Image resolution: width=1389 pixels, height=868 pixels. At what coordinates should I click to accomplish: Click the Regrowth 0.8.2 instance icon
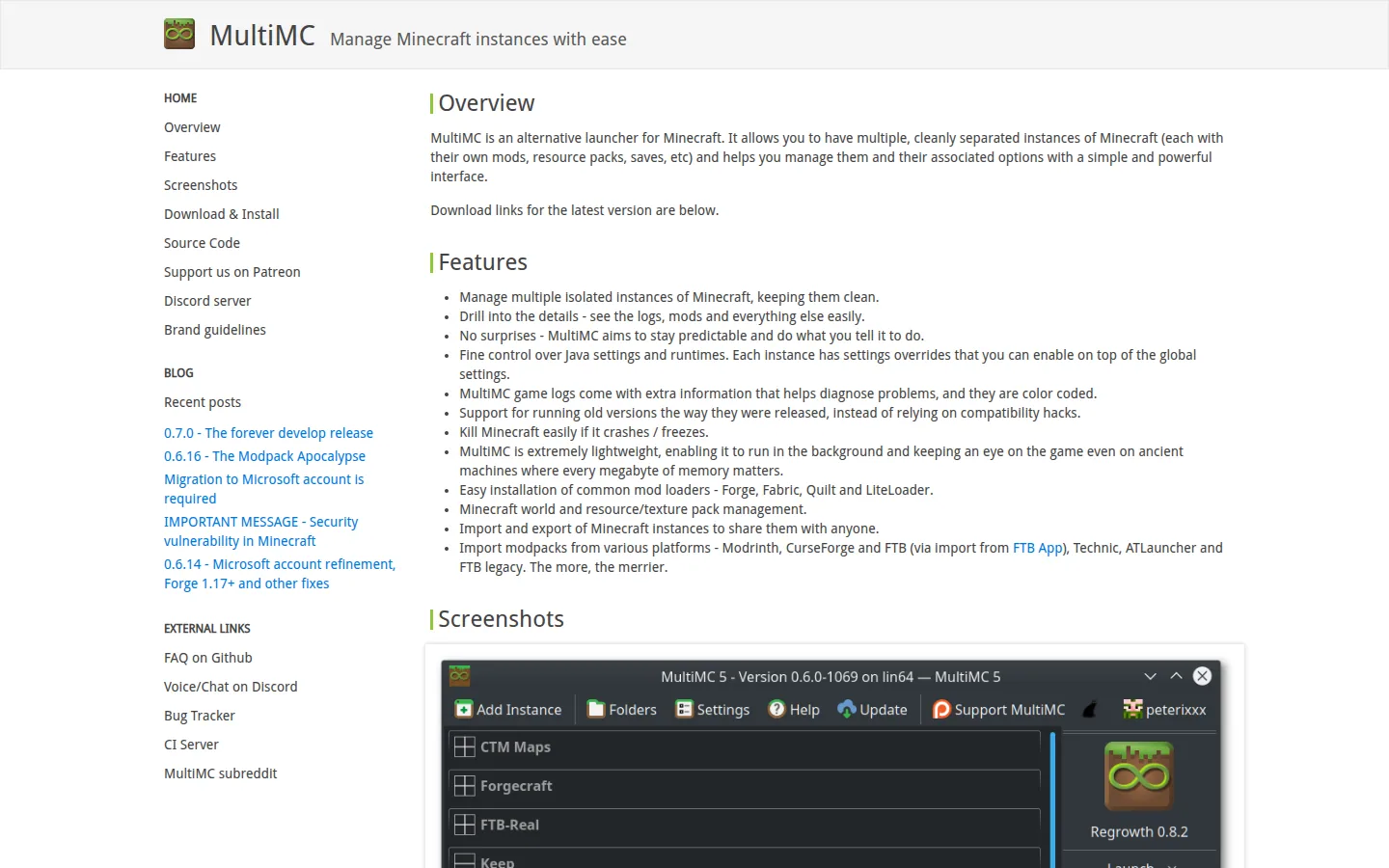pyautogui.click(x=1139, y=776)
